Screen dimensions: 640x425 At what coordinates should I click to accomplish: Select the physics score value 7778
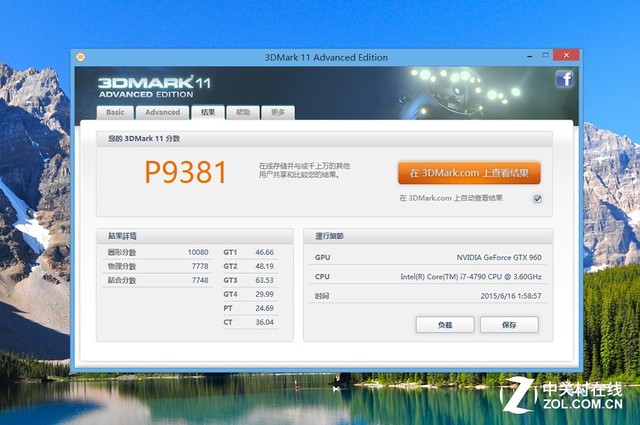click(200, 266)
